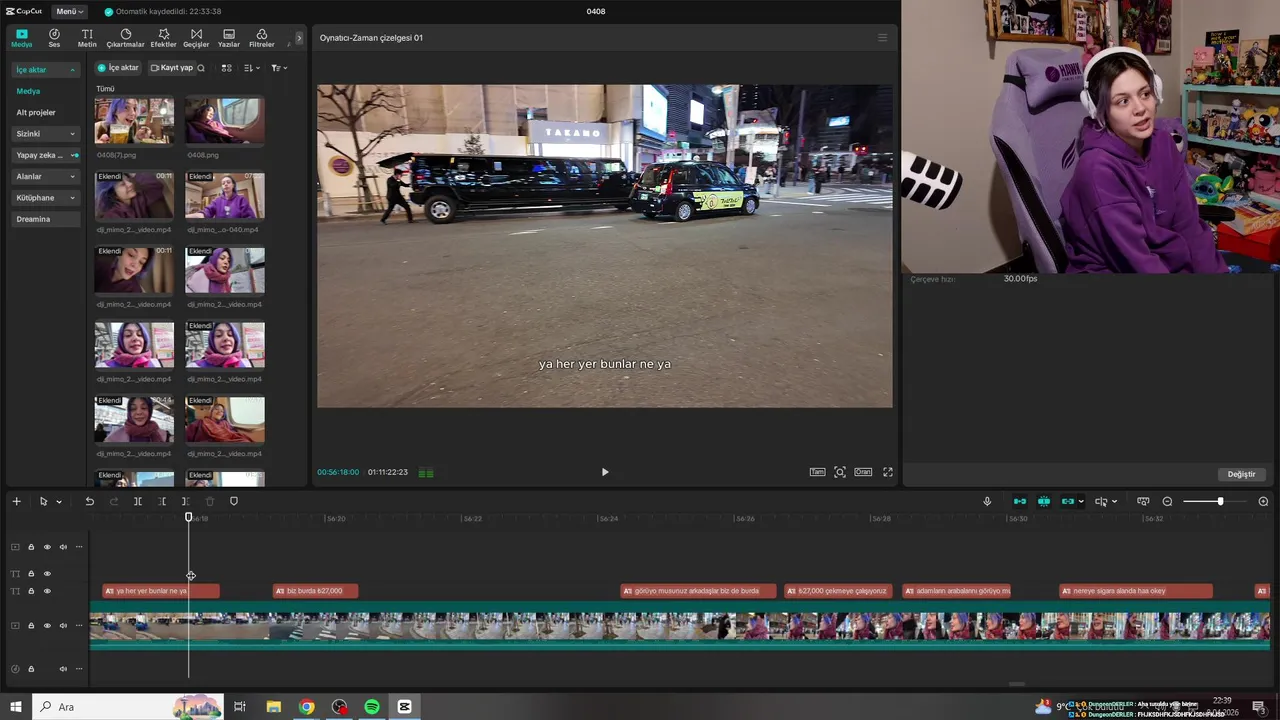Fit the timeline to the window
This screenshot has height=720, width=1280.
click(1143, 501)
